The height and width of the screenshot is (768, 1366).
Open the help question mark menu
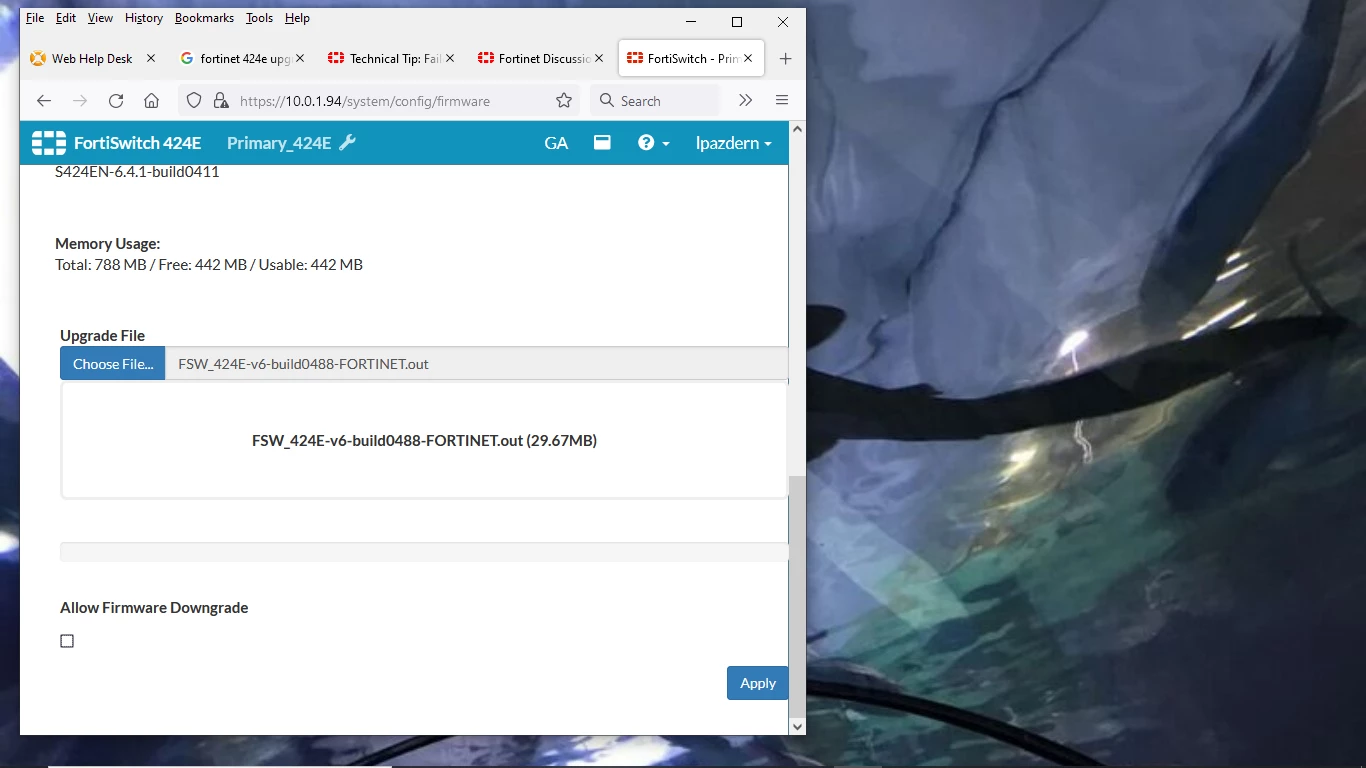654,143
